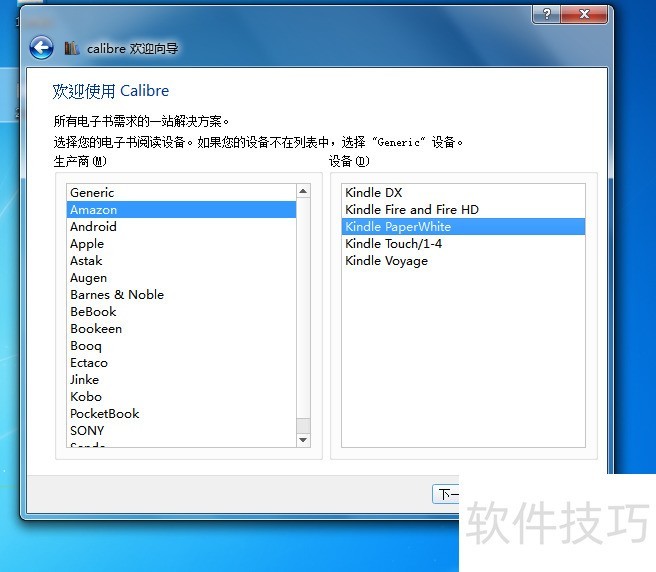Select Kindle PaperWhite device
Screen dimensions: 656x572
[463, 227]
